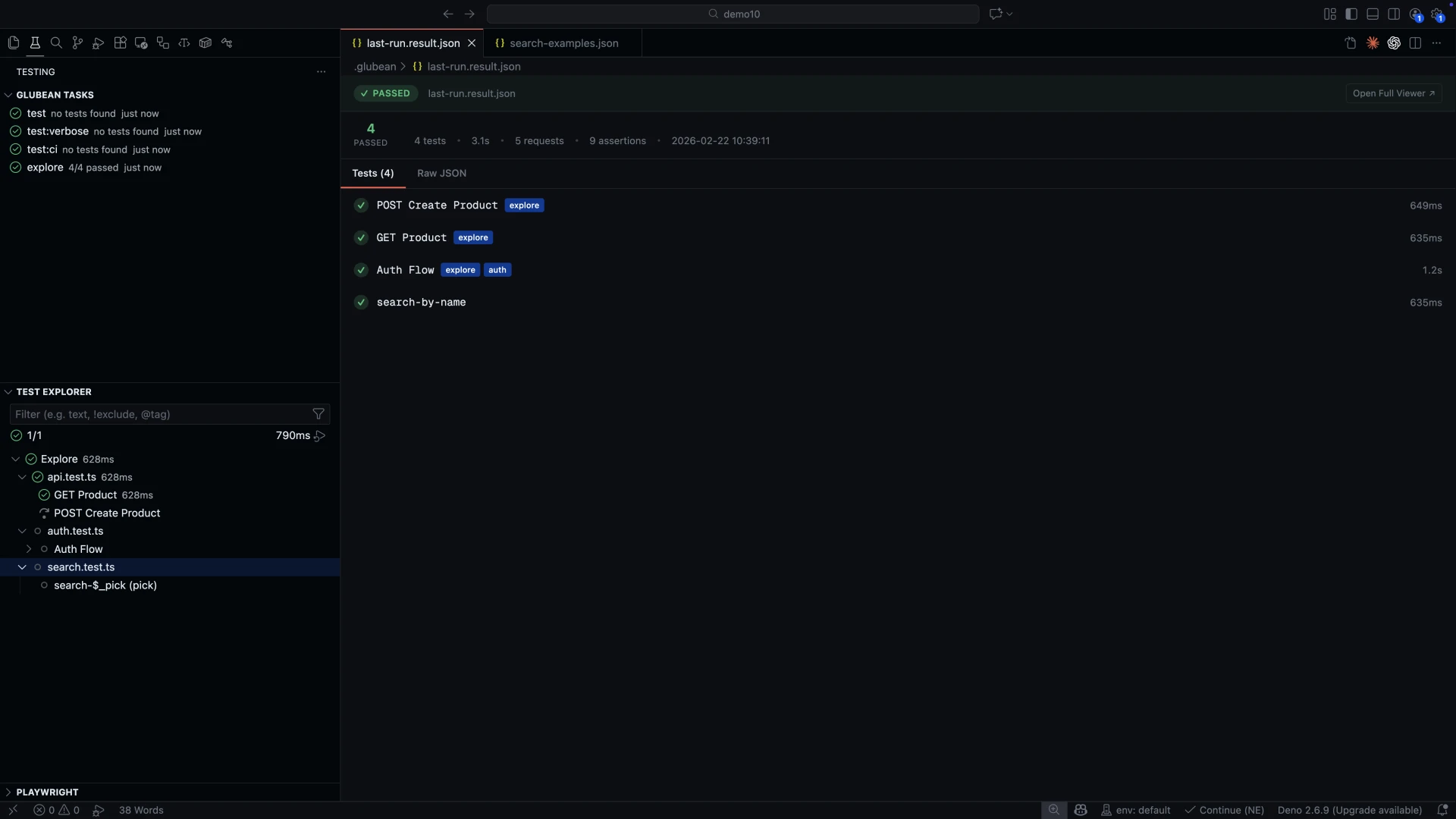The width and height of the screenshot is (1456, 819).
Task: Toggle the bottom panel visibility
Action: pyautogui.click(x=1373, y=14)
